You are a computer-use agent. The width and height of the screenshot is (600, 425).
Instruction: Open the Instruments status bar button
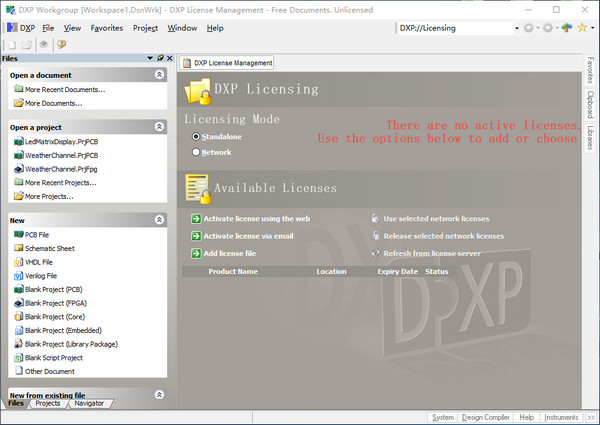[561, 417]
